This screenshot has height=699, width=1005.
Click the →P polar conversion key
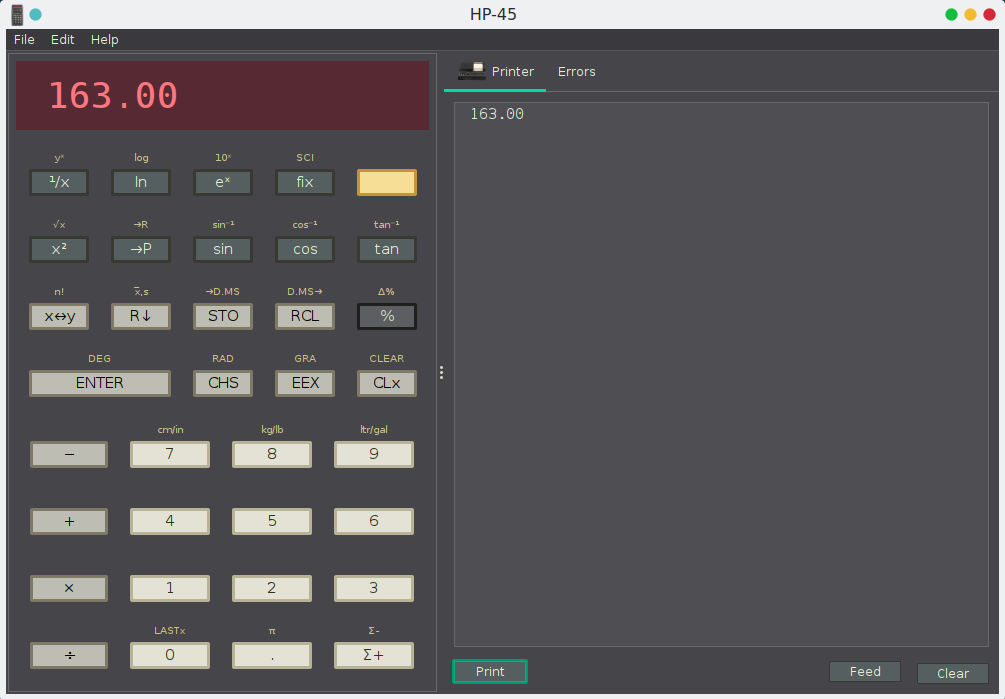[x=141, y=249]
